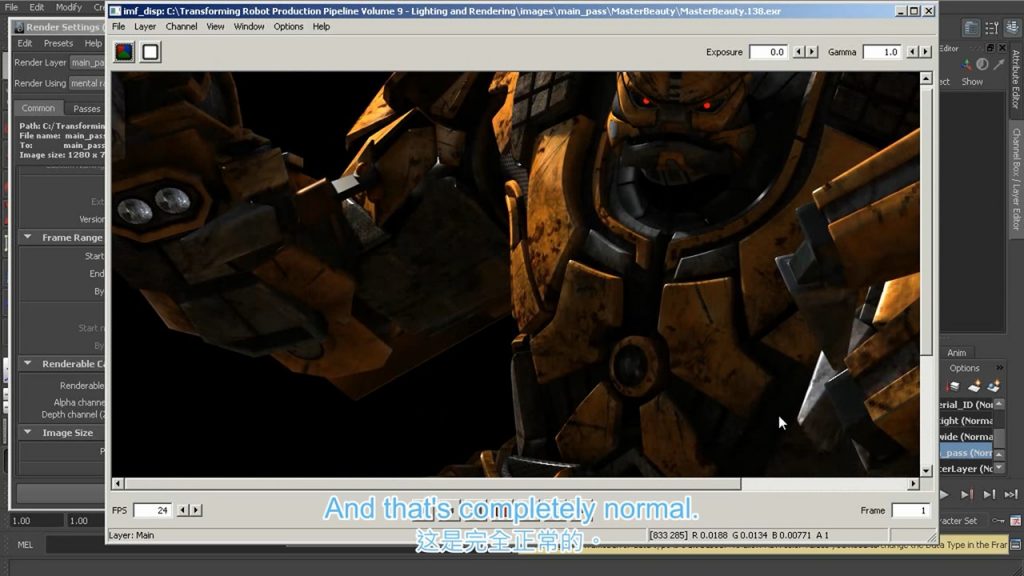Toggle the Attribute Editor shelf icon
The image size is (1024, 576).
click(x=972, y=27)
